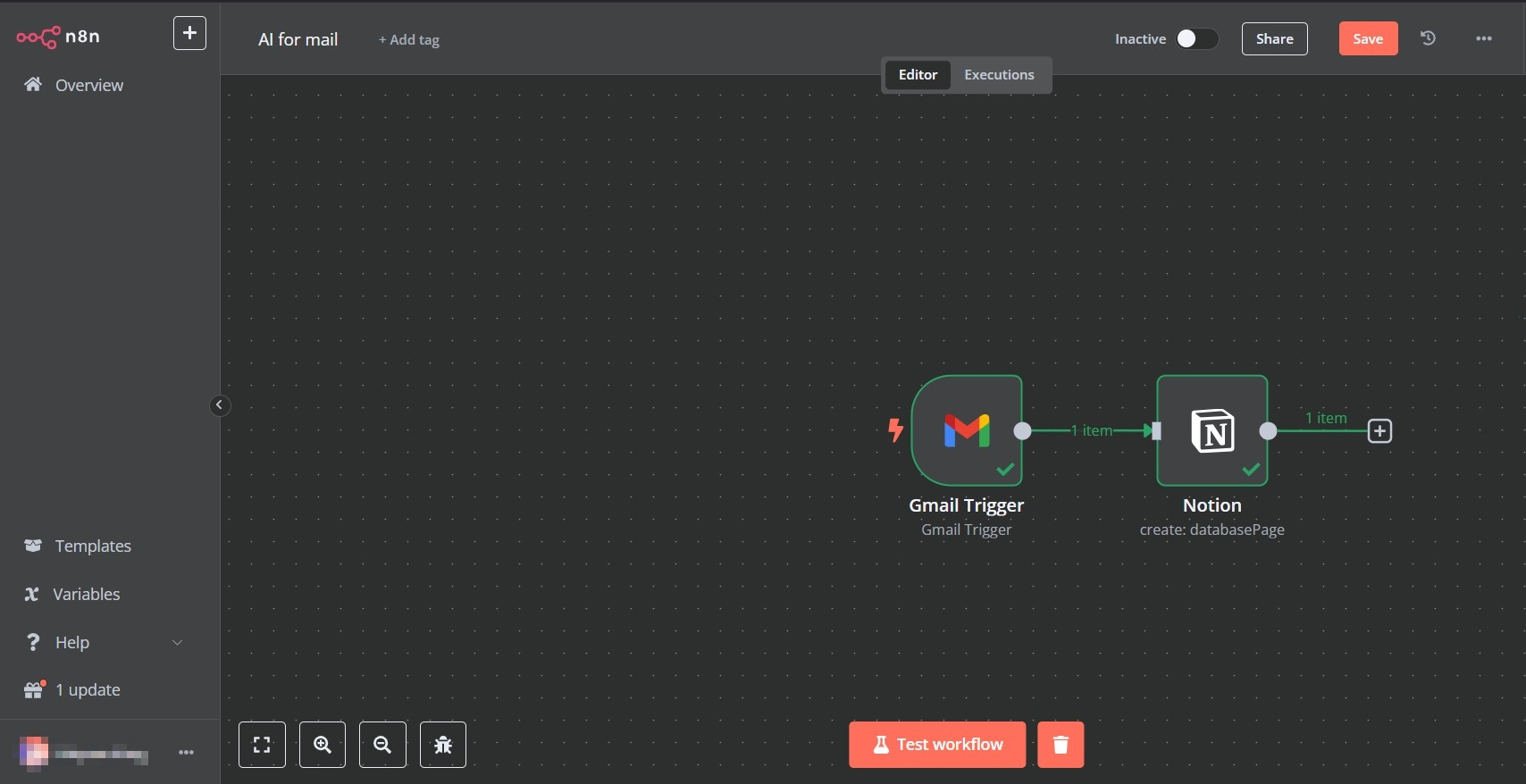The width and height of the screenshot is (1526, 784).
Task: Click Test workflow
Action: click(x=937, y=745)
